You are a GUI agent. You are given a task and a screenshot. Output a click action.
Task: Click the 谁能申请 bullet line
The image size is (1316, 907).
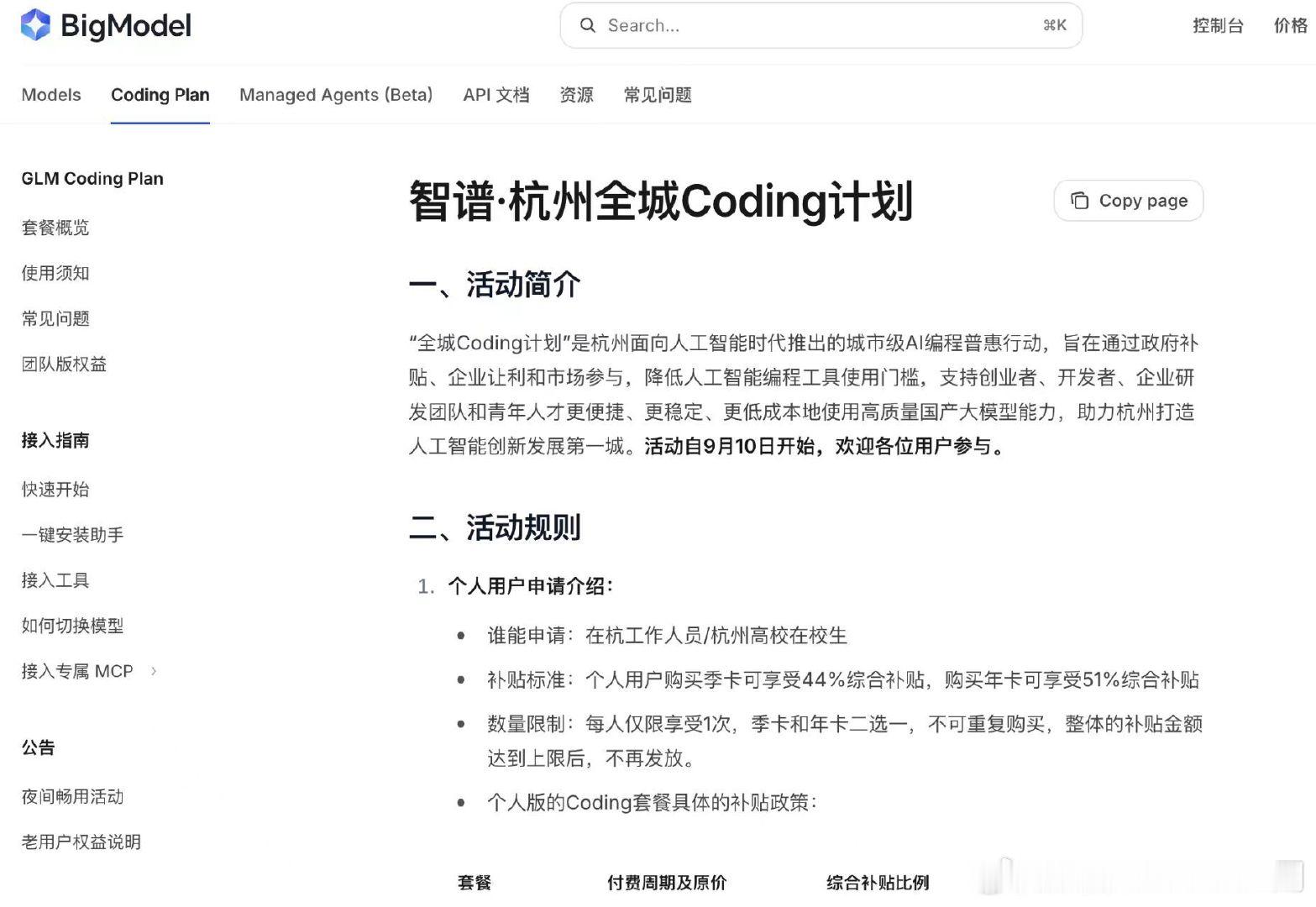click(x=667, y=635)
